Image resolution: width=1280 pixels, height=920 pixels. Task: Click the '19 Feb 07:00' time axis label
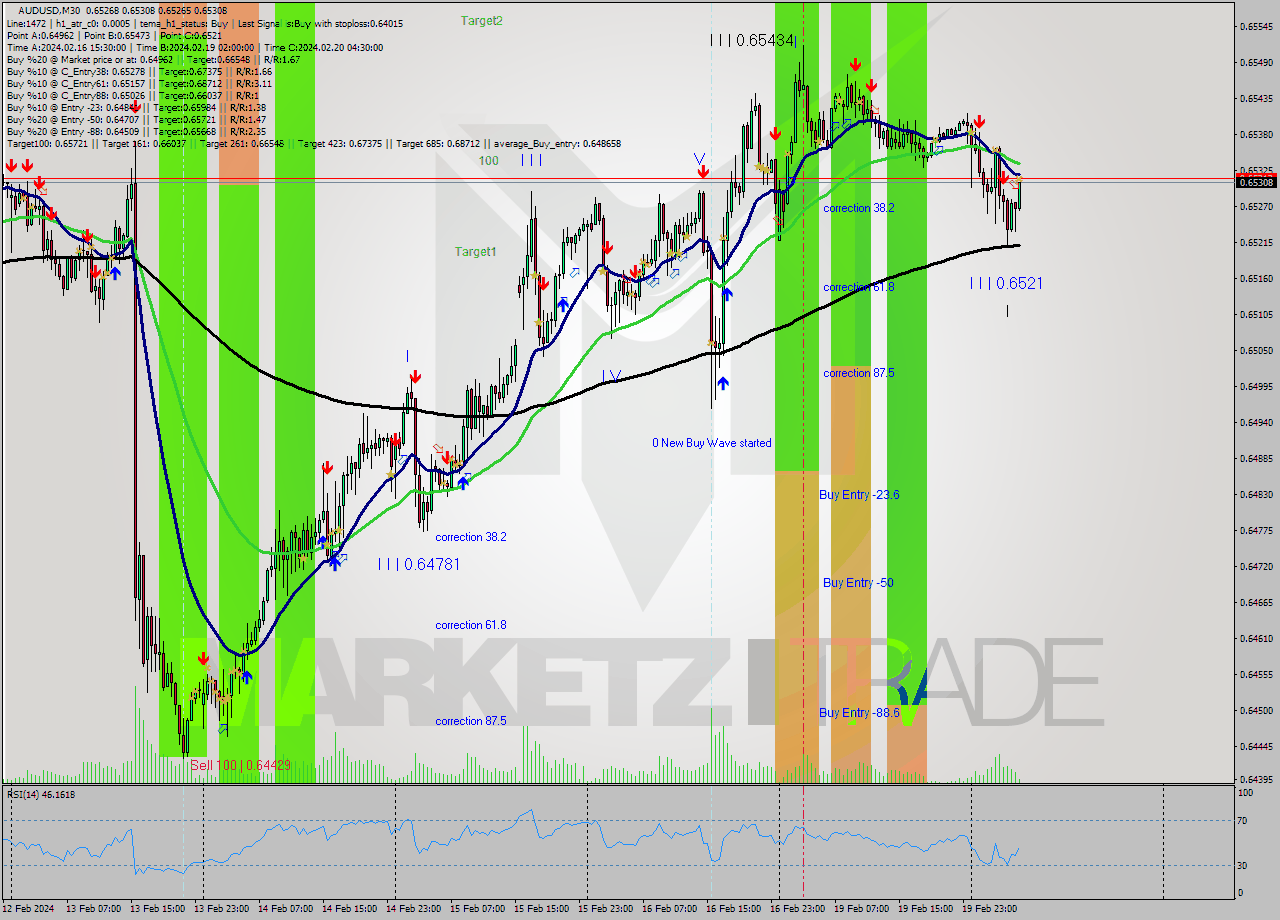coord(860,909)
